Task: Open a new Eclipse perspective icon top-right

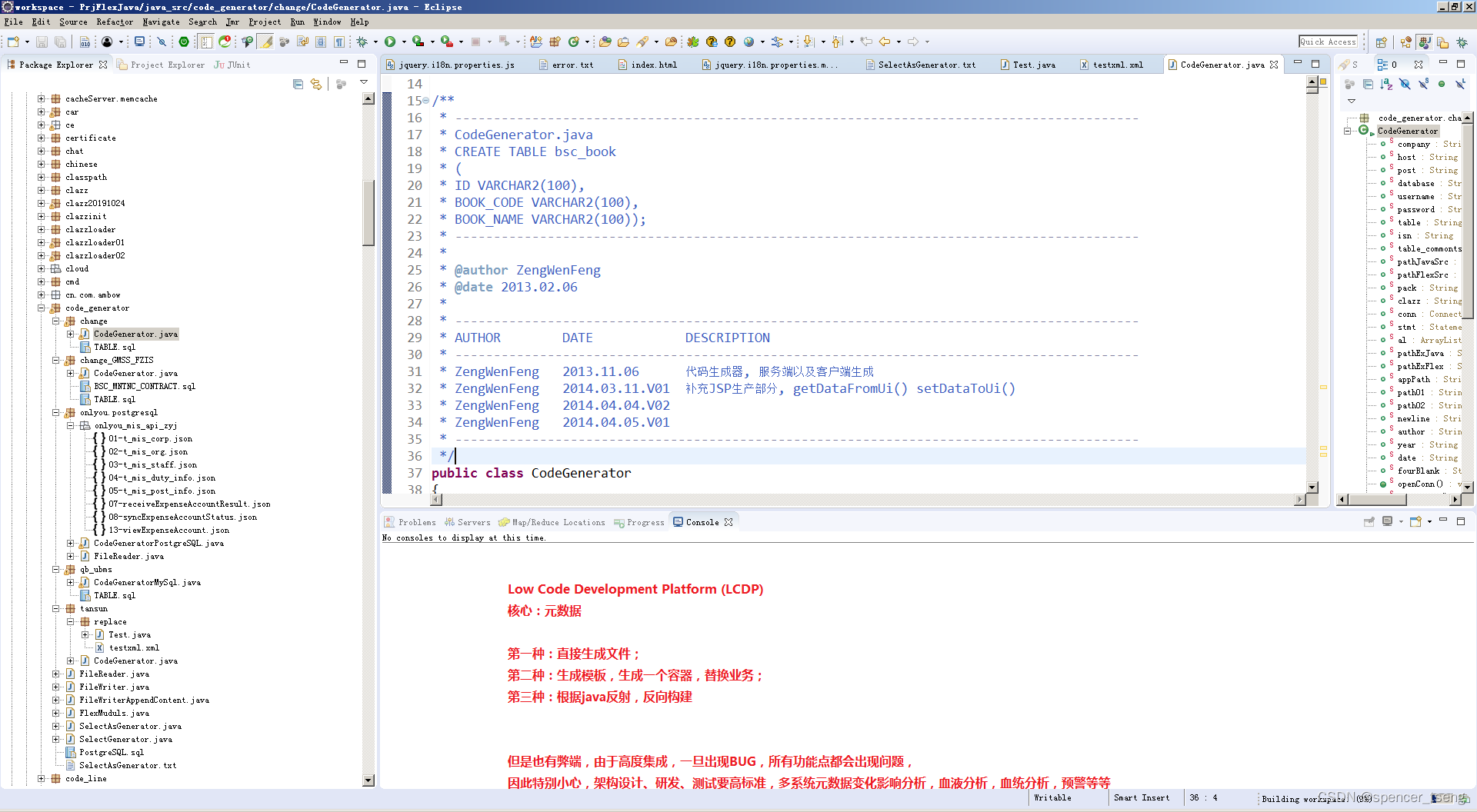Action: pos(1381,42)
